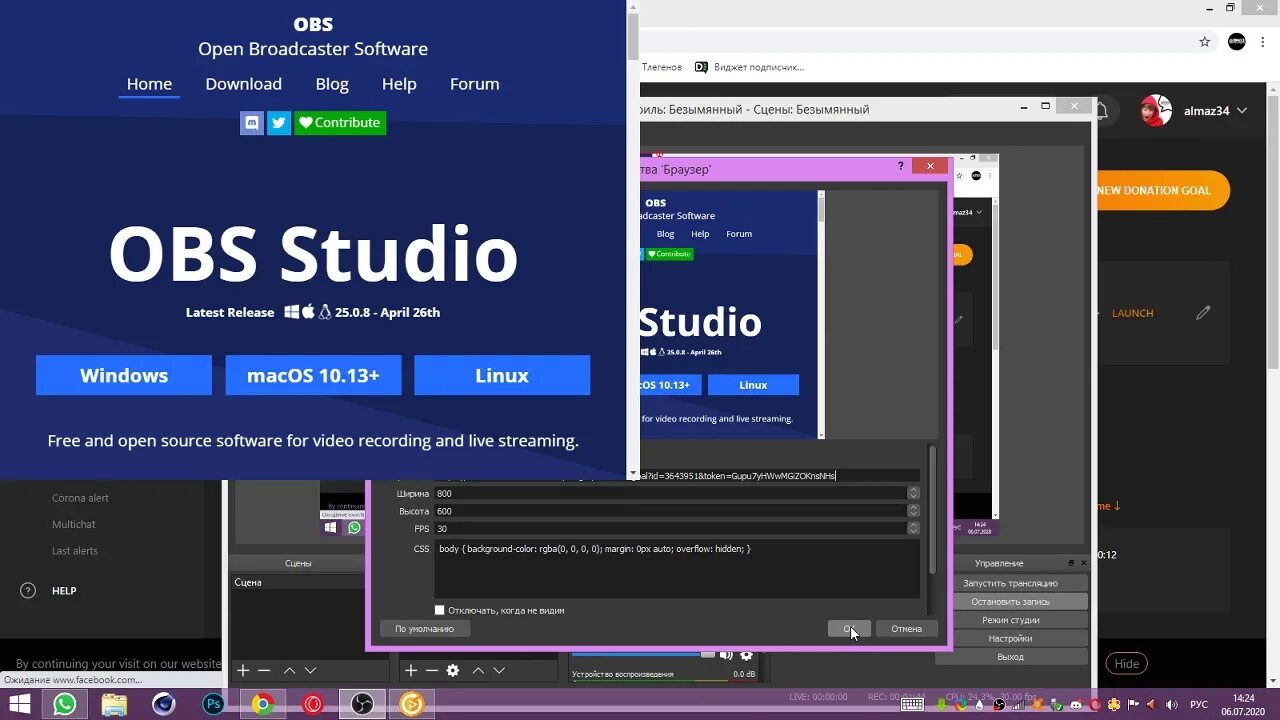Viewport: 1280px width, 720px height.
Task: Open the Discord icon on OBS site
Action: [252, 123]
